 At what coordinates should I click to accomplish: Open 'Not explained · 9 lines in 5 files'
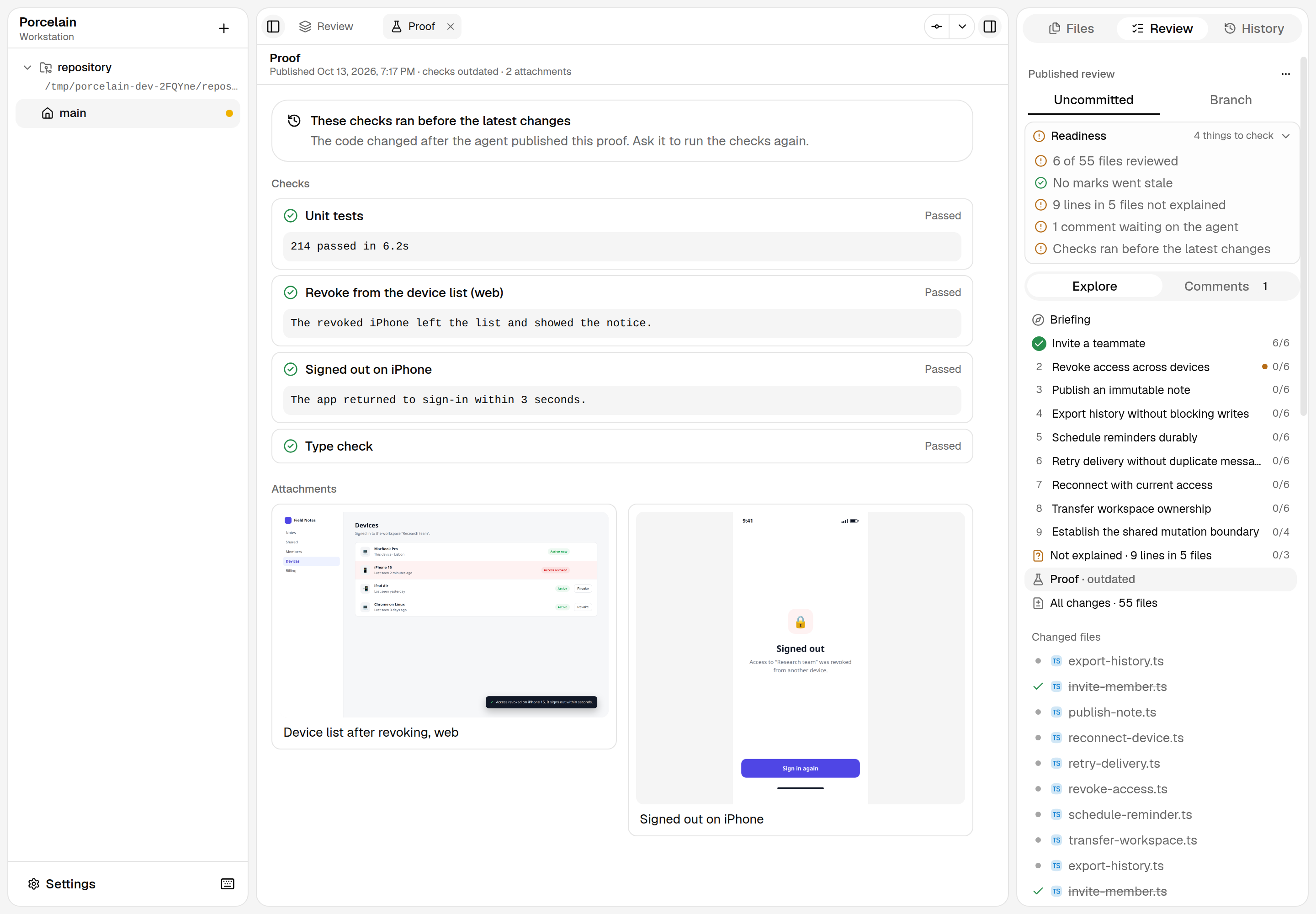pyautogui.click(x=1160, y=556)
